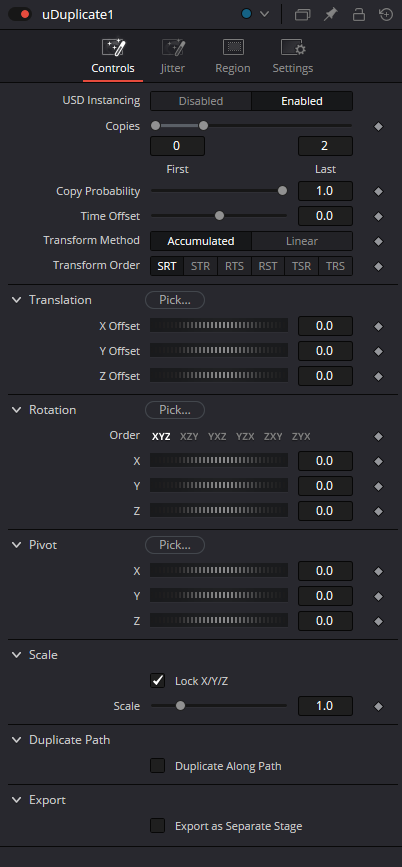Click the First copies value field
The height and width of the screenshot is (867, 402).
[177, 146]
